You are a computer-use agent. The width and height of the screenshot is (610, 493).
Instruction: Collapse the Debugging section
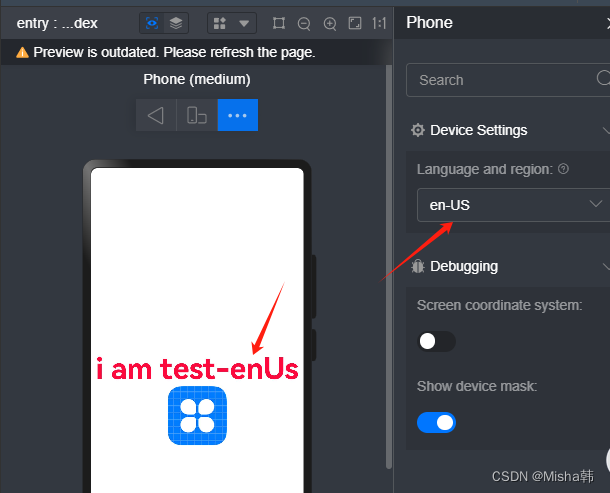pos(606,267)
